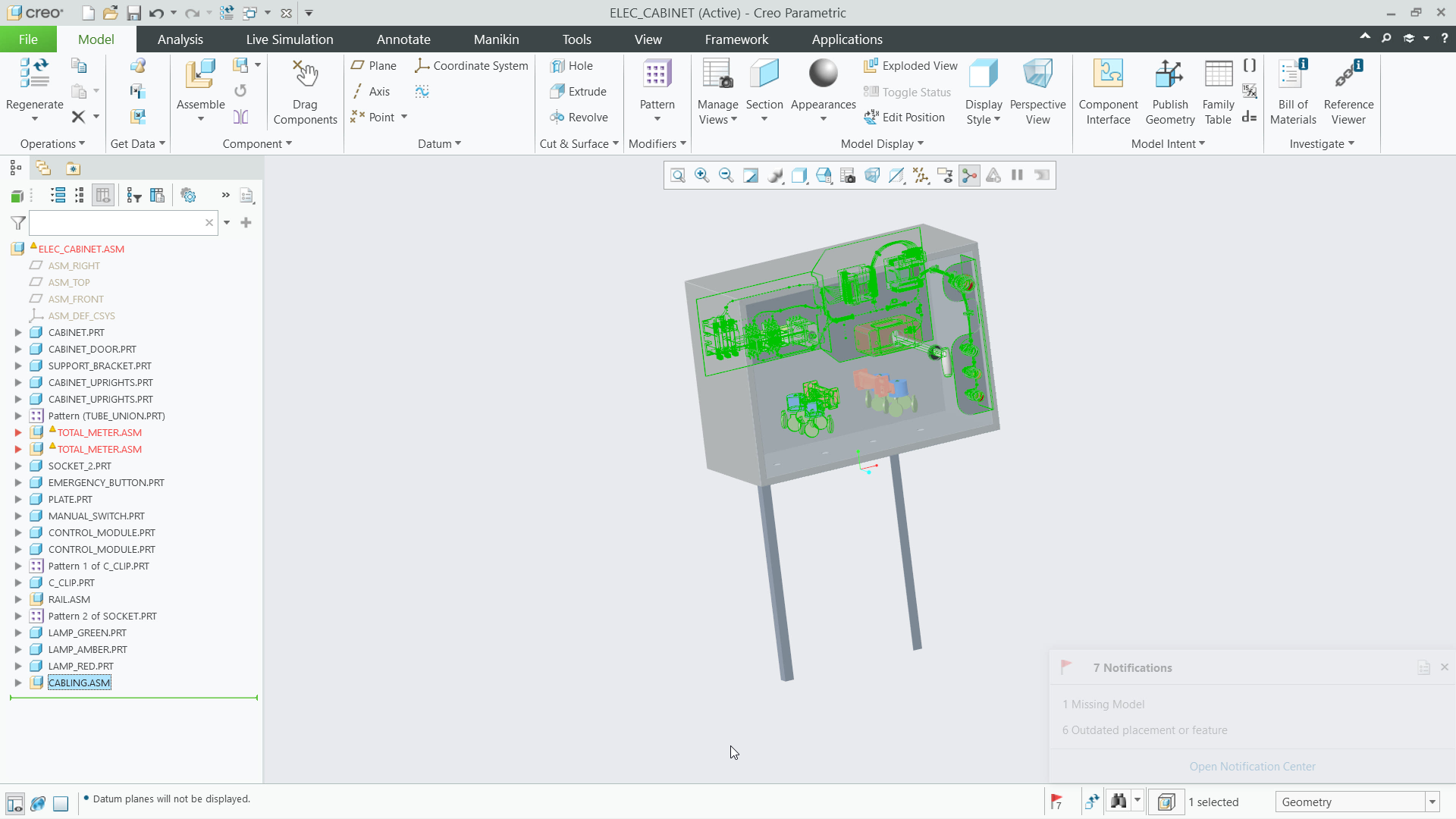Open the File menu

[x=28, y=39]
